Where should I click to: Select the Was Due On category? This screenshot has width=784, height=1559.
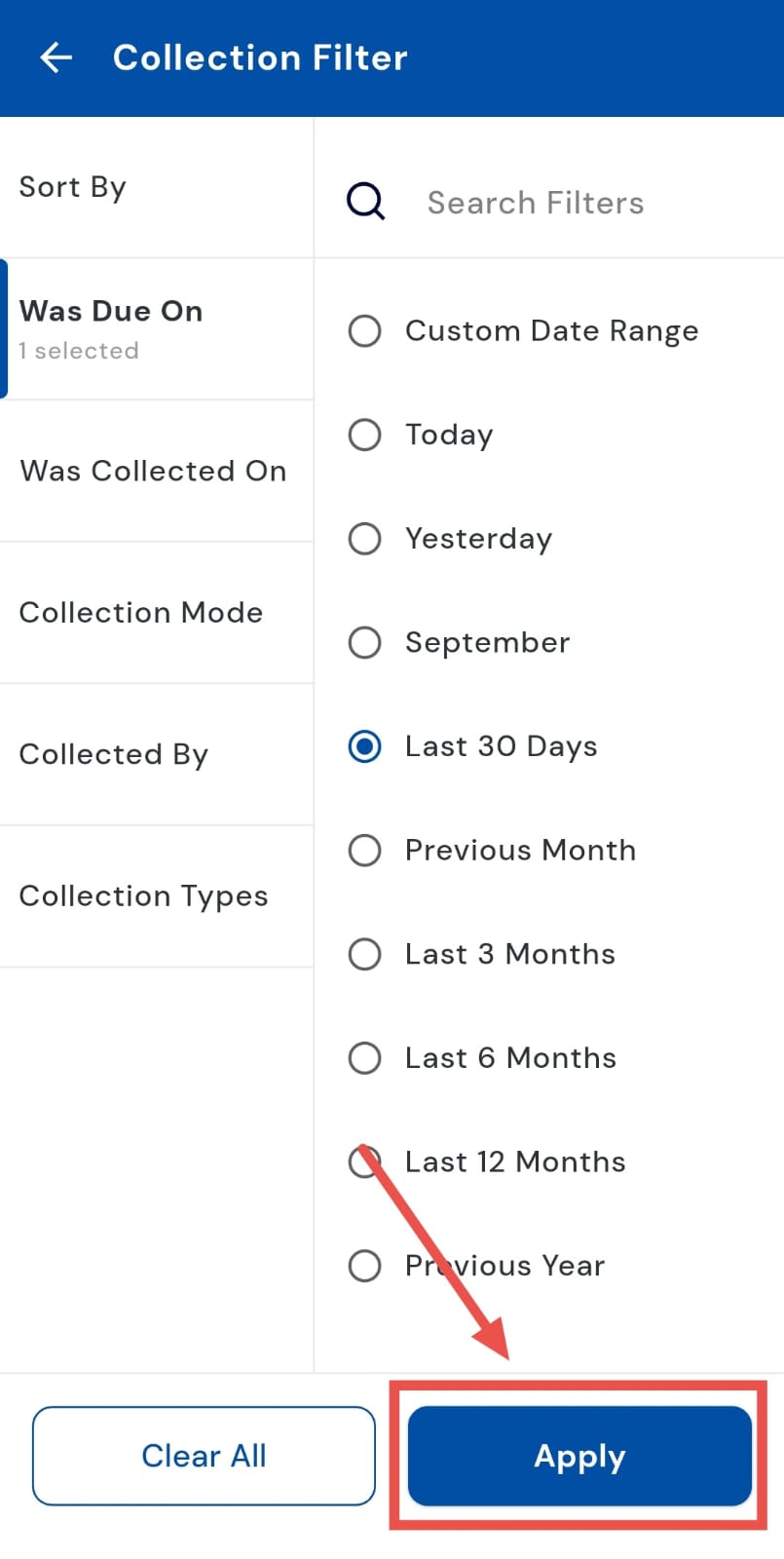coord(111,328)
